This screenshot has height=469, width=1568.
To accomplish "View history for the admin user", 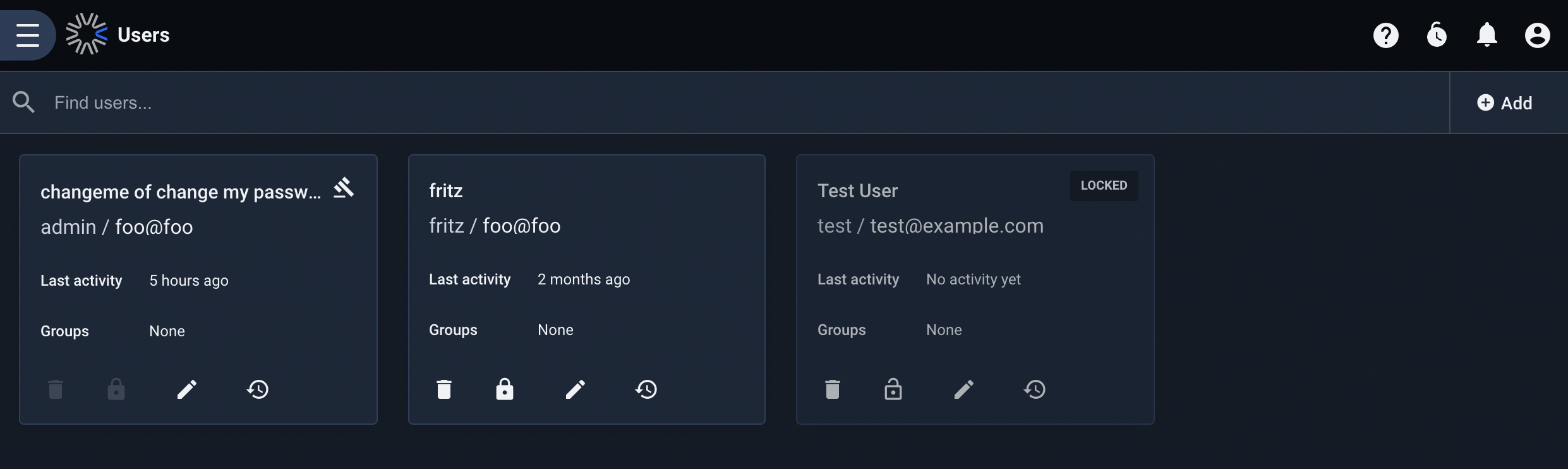I will [x=258, y=389].
